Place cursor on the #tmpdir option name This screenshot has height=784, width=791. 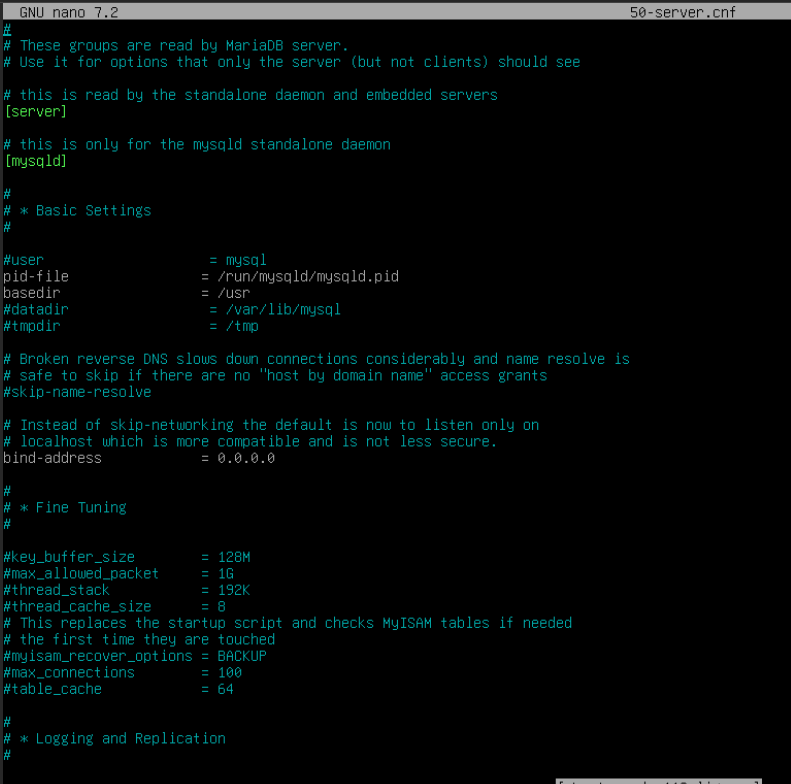[x=31, y=326]
